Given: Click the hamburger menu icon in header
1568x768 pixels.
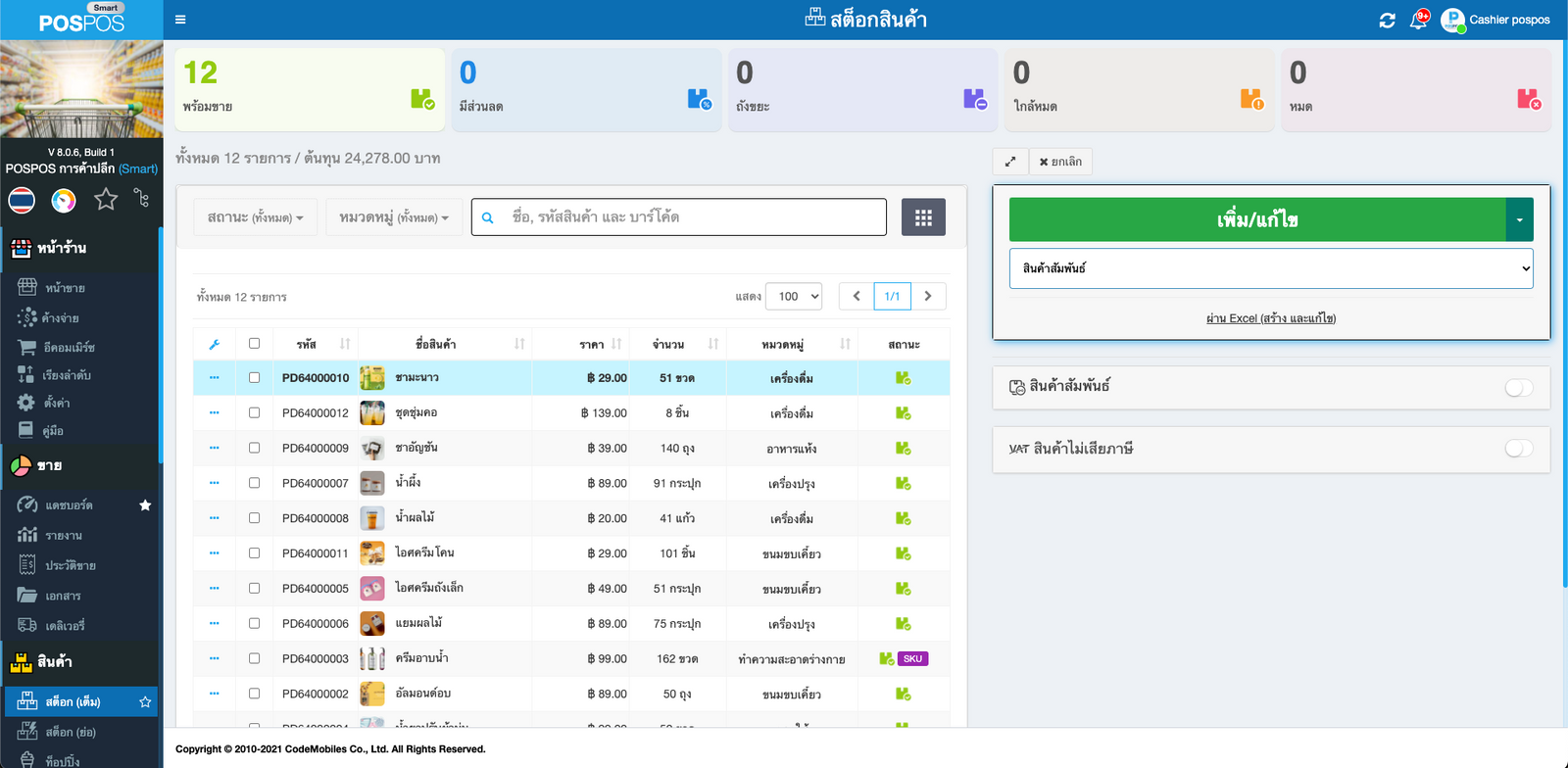Looking at the screenshot, I should 180,20.
